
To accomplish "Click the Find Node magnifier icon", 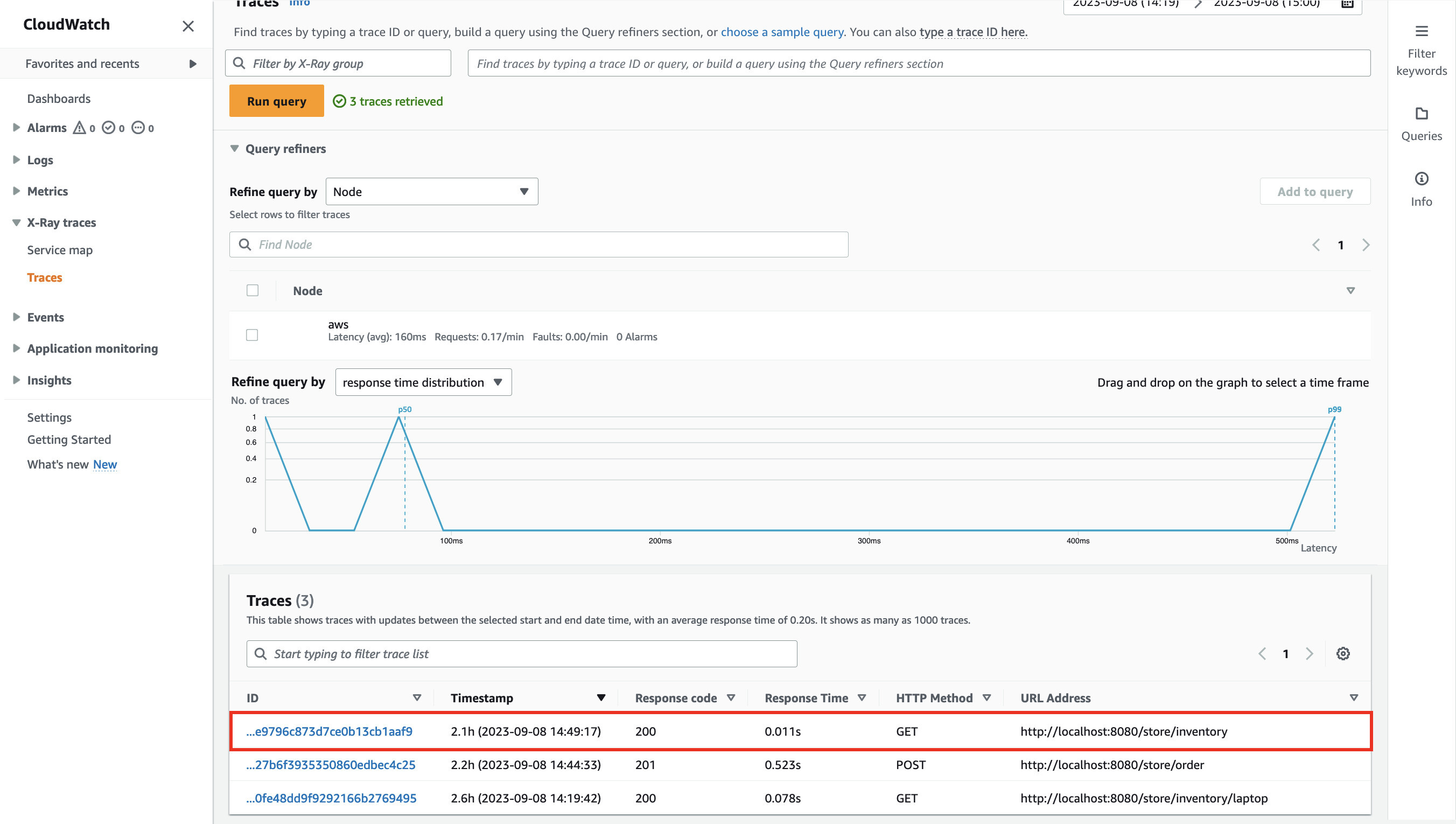I will pyautogui.click(x=245, y=245).
